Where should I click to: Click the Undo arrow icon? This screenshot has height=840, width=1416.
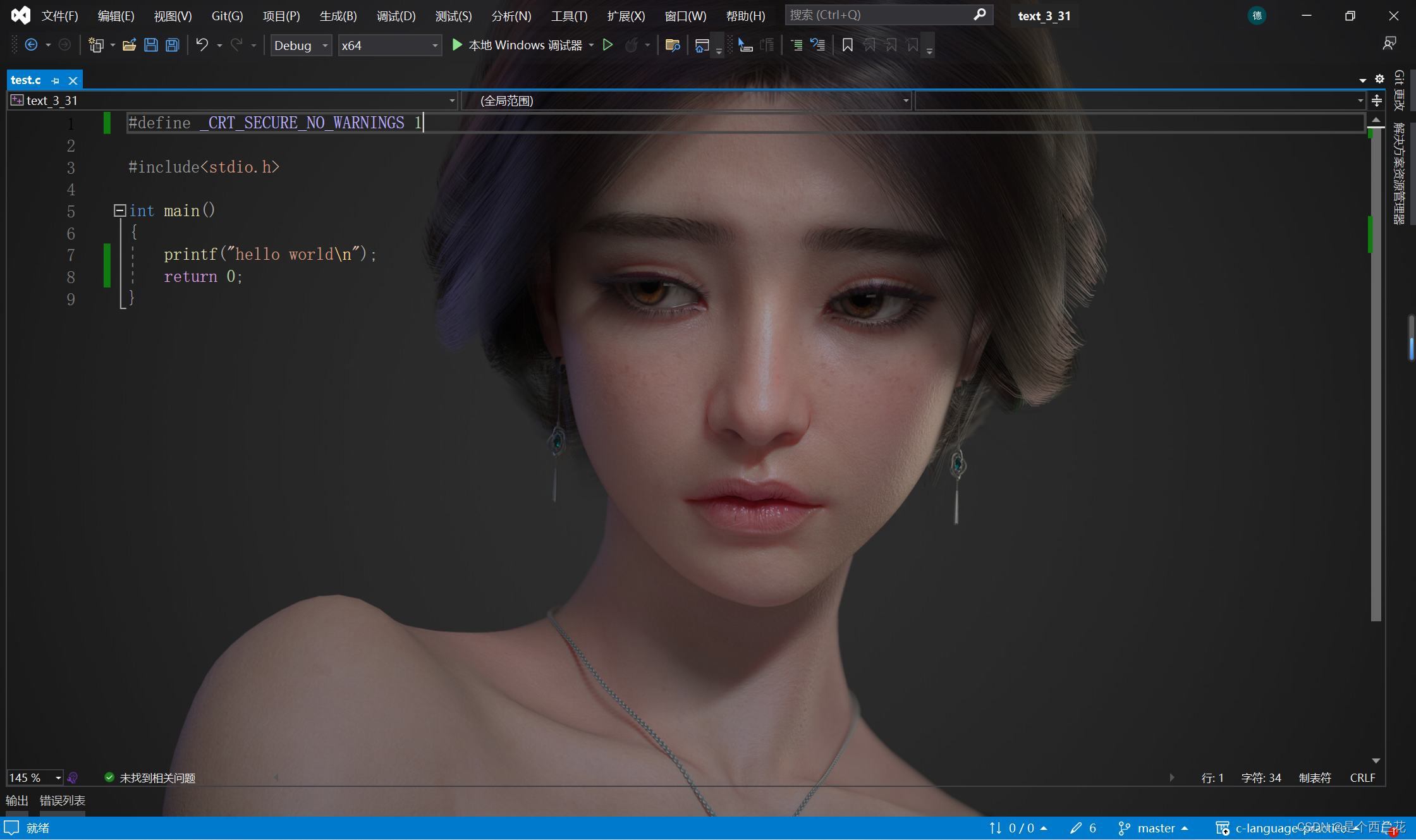point(202,45)
